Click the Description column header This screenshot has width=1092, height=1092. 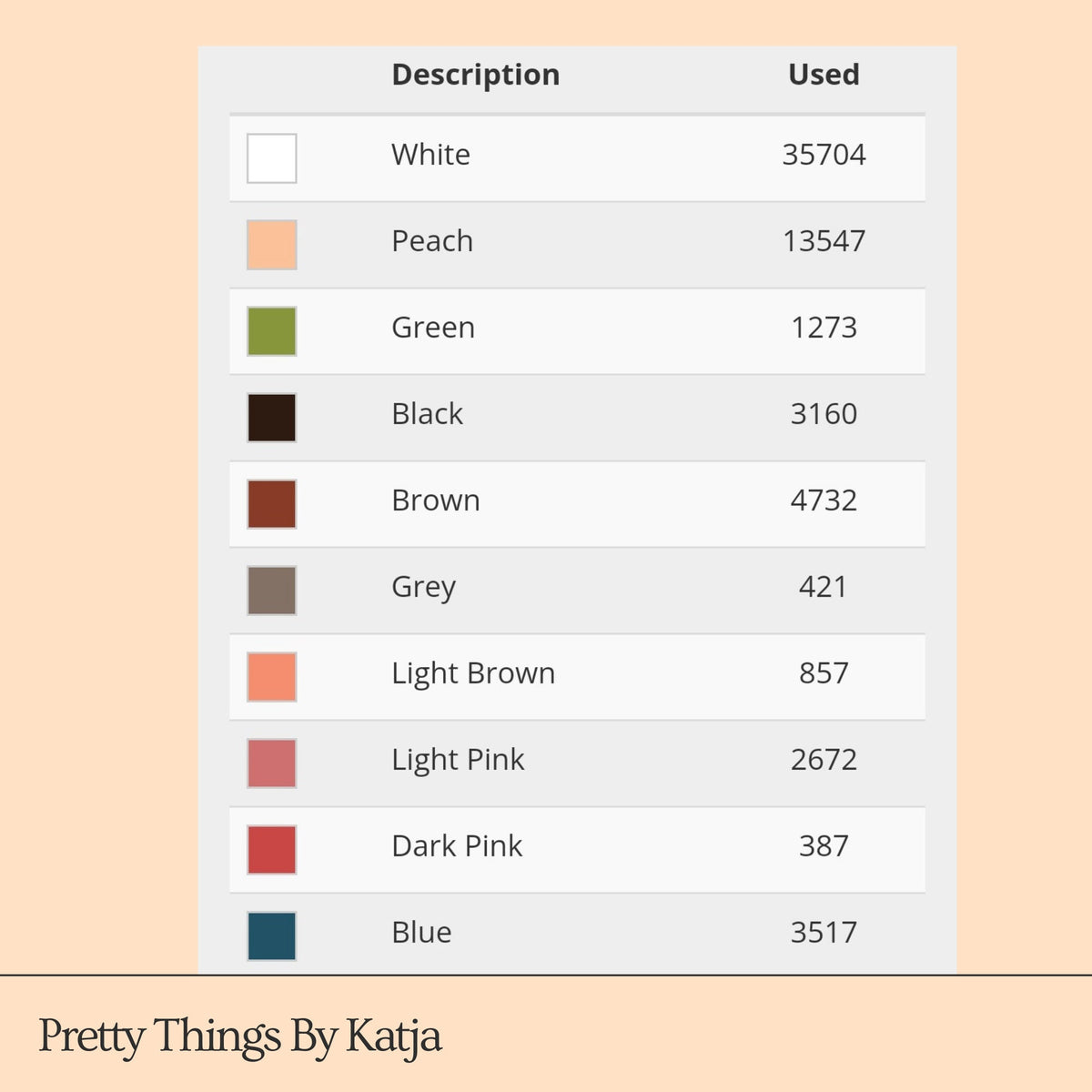coord(475,75)
